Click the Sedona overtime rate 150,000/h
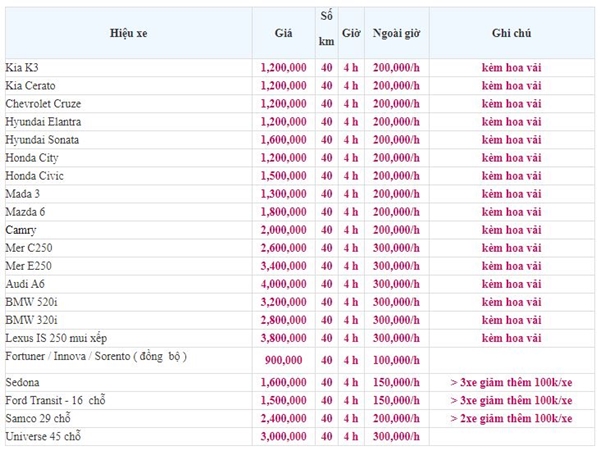Screen dimensions: 600x450 click(396, 382)
